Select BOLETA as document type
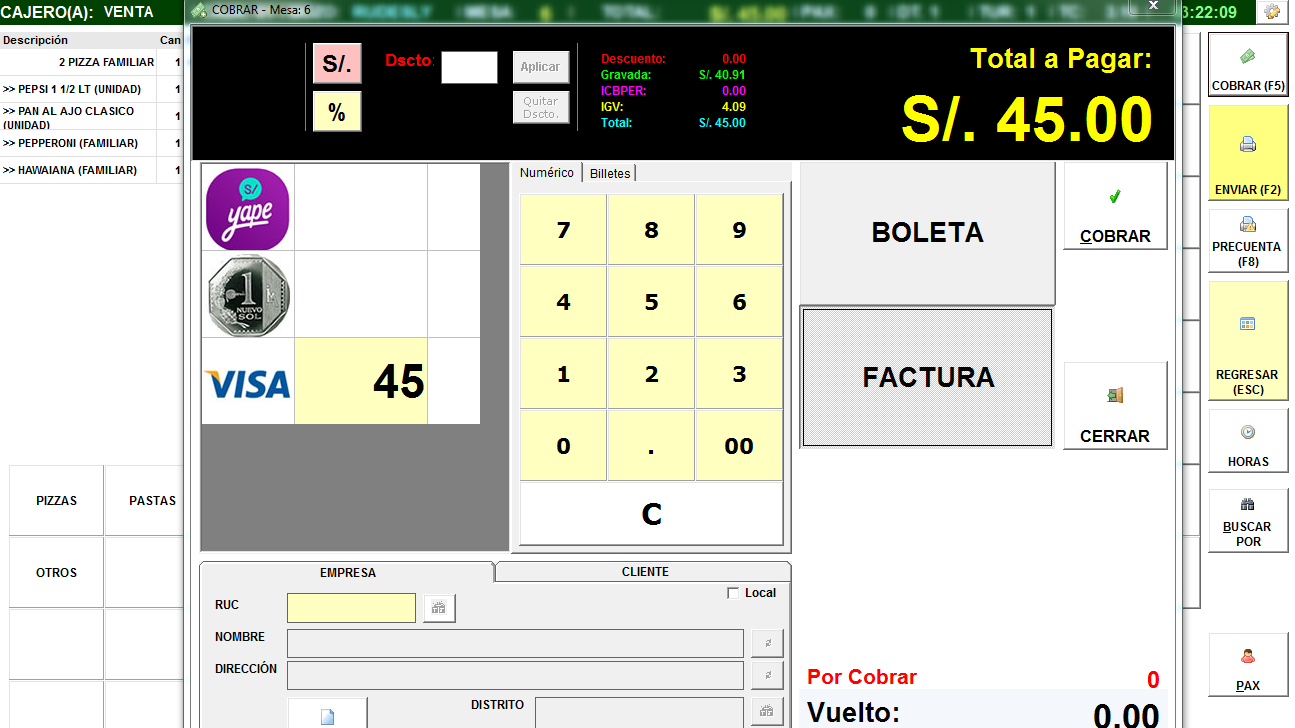Image resolution: width=1295 pixels, height=728 pixels. [927, 233]
